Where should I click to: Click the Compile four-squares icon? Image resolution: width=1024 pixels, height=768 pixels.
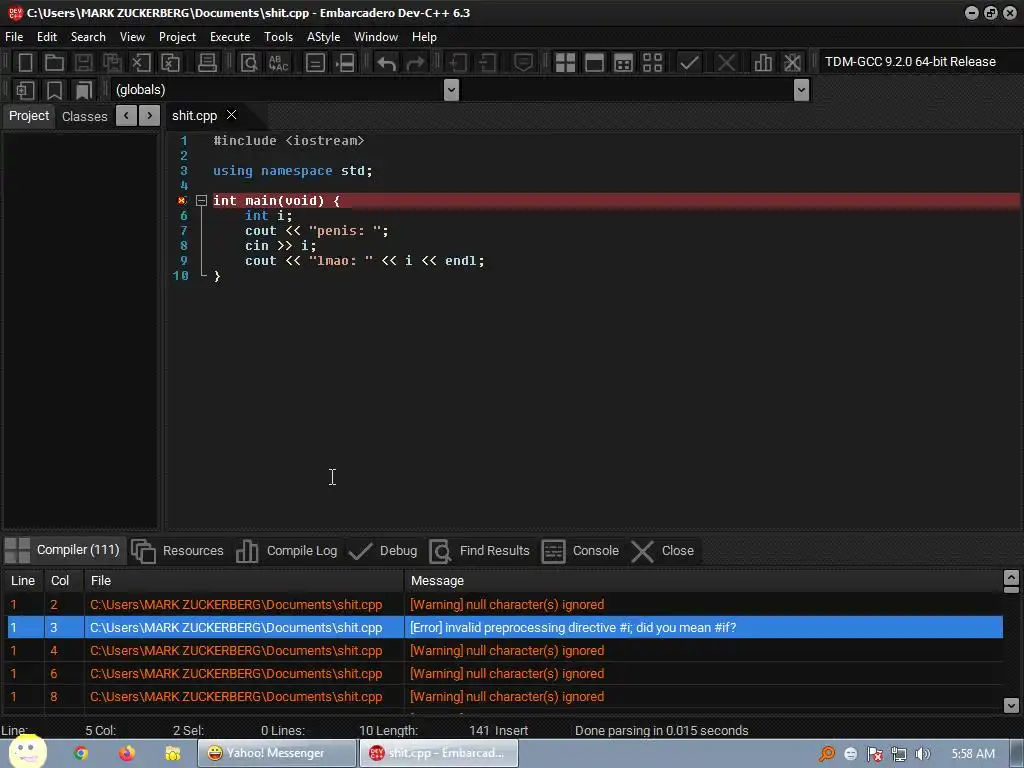(x=565, y=63)
